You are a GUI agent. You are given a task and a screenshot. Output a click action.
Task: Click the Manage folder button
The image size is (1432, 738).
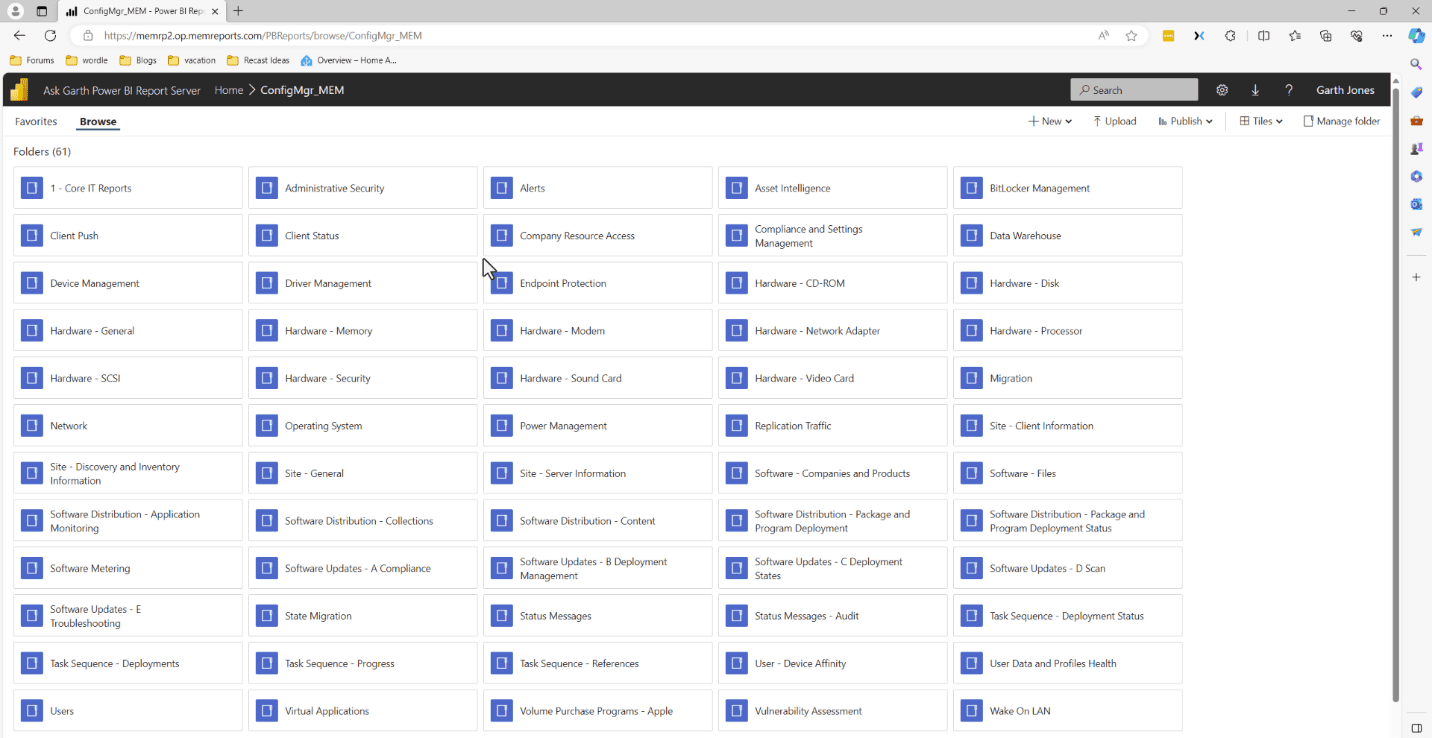[1341, 121]
